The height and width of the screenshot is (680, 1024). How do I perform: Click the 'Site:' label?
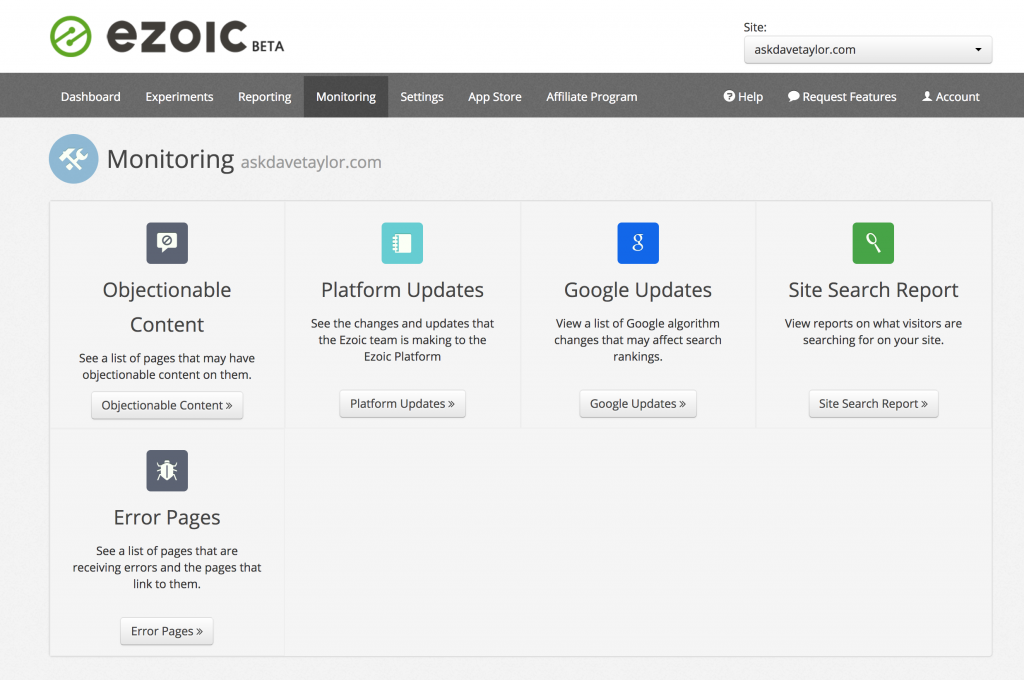[x=755, y=27]
